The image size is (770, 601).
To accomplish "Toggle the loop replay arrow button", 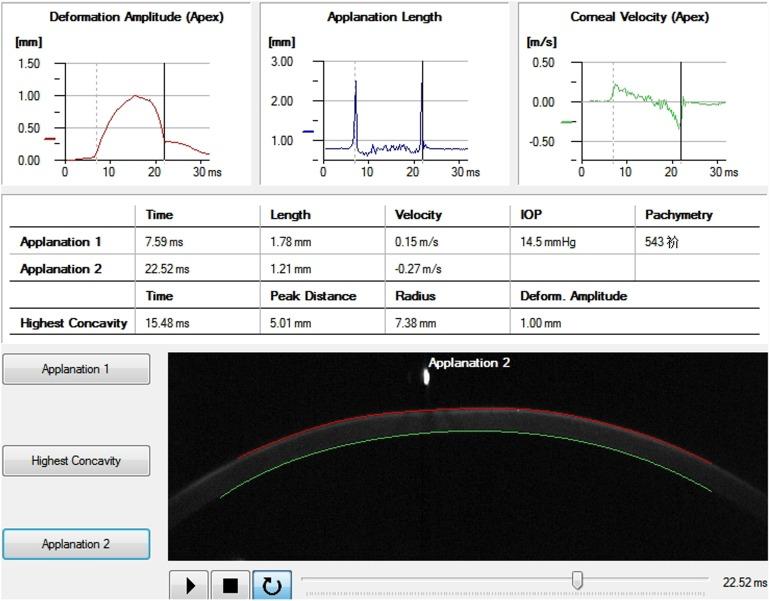I will (x=271, y=585).
